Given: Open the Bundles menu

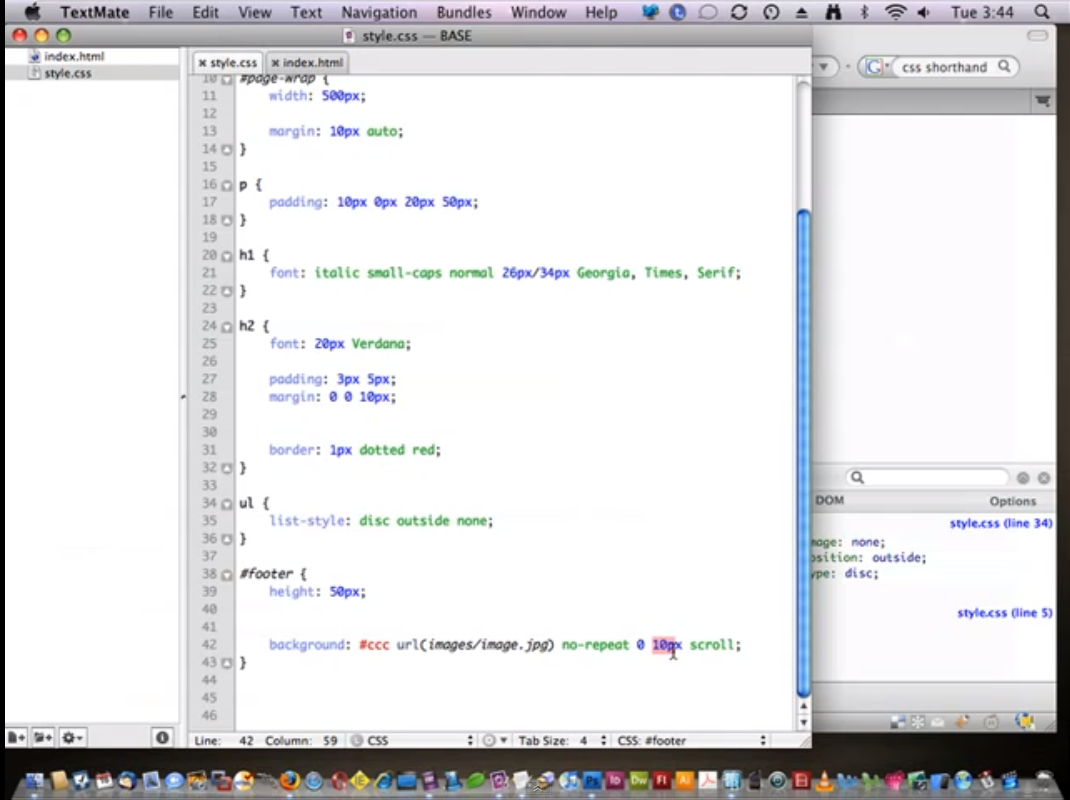Looking at the screenshot, I should click(464, 13).
